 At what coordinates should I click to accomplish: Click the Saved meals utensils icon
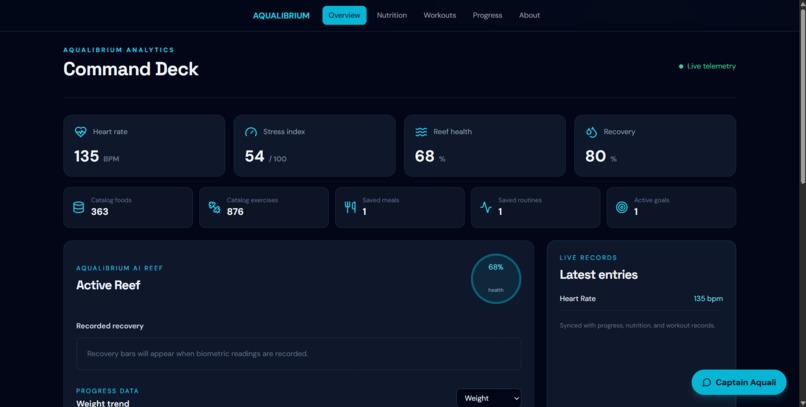[350, 207]
